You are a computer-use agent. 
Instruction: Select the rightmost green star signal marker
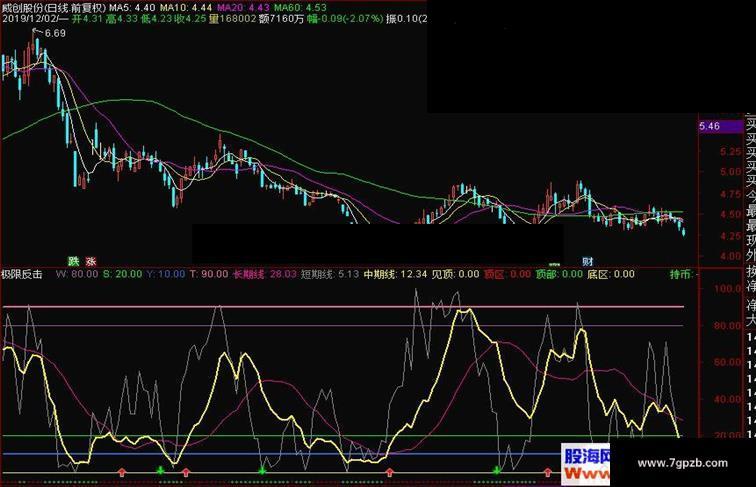[496, 470]
